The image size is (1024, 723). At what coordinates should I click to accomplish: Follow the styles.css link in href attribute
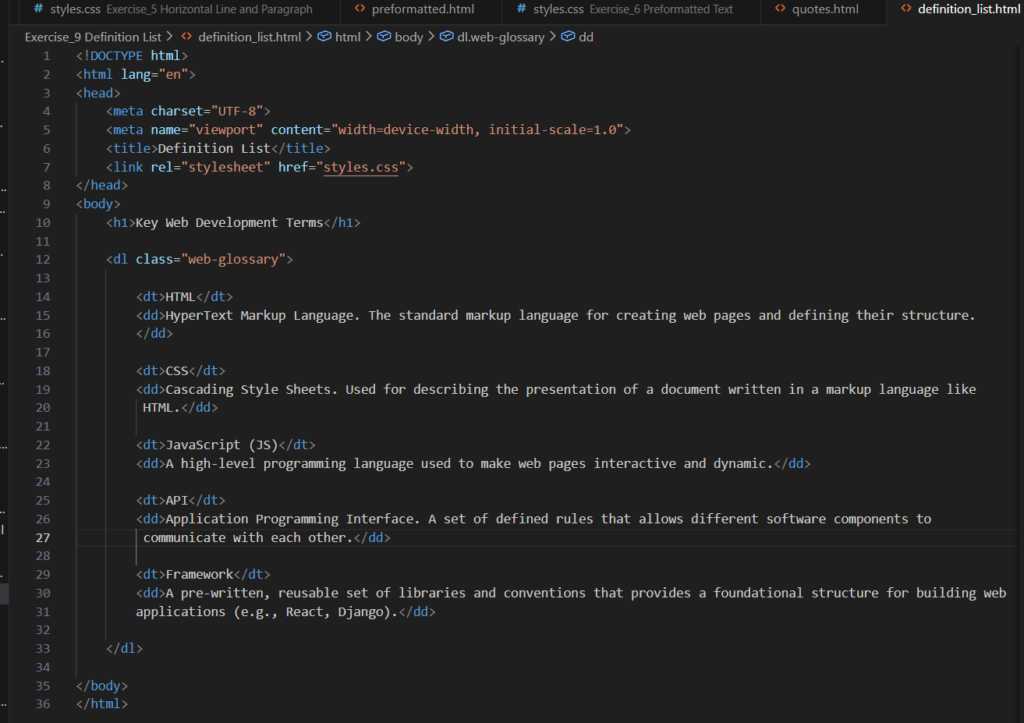tap(361, 167)
